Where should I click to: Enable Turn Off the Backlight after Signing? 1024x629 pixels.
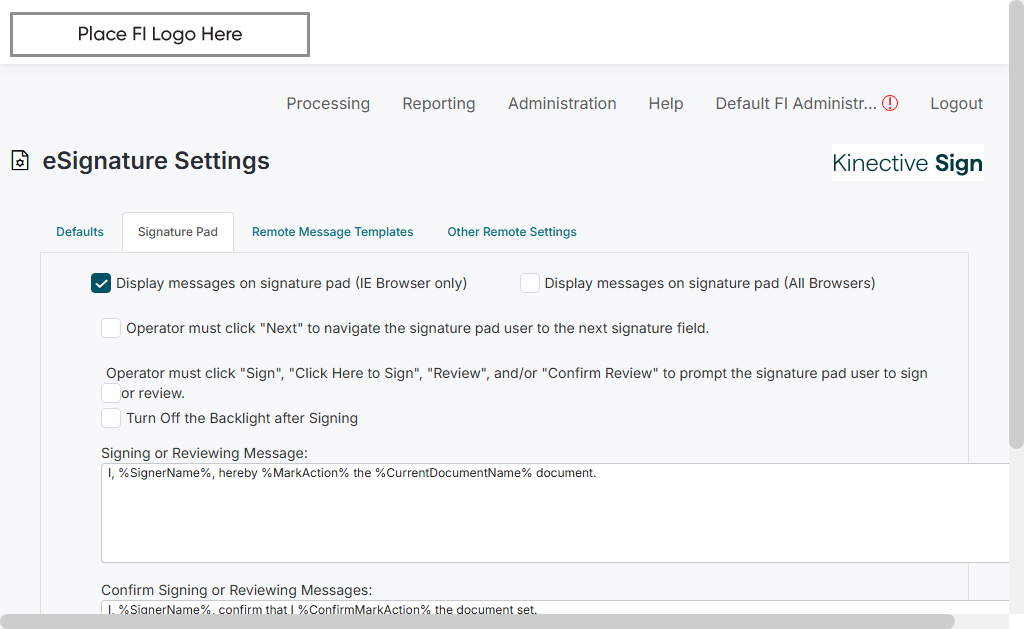coord(111,418)
